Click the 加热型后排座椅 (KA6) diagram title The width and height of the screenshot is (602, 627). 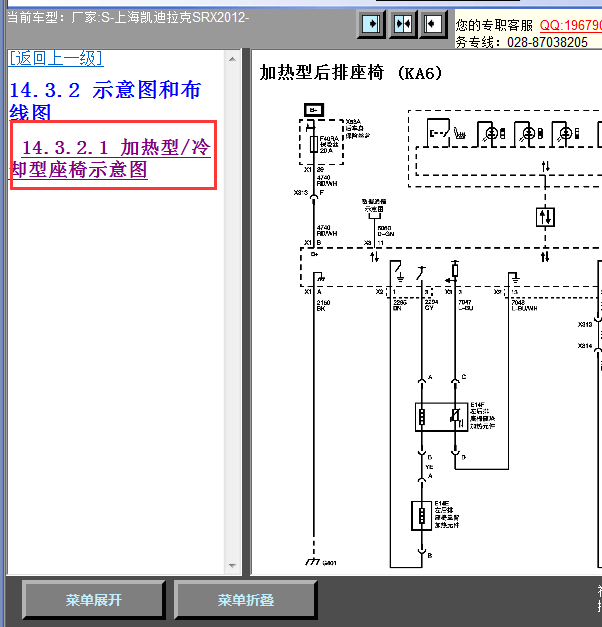(x=351, y=73)
